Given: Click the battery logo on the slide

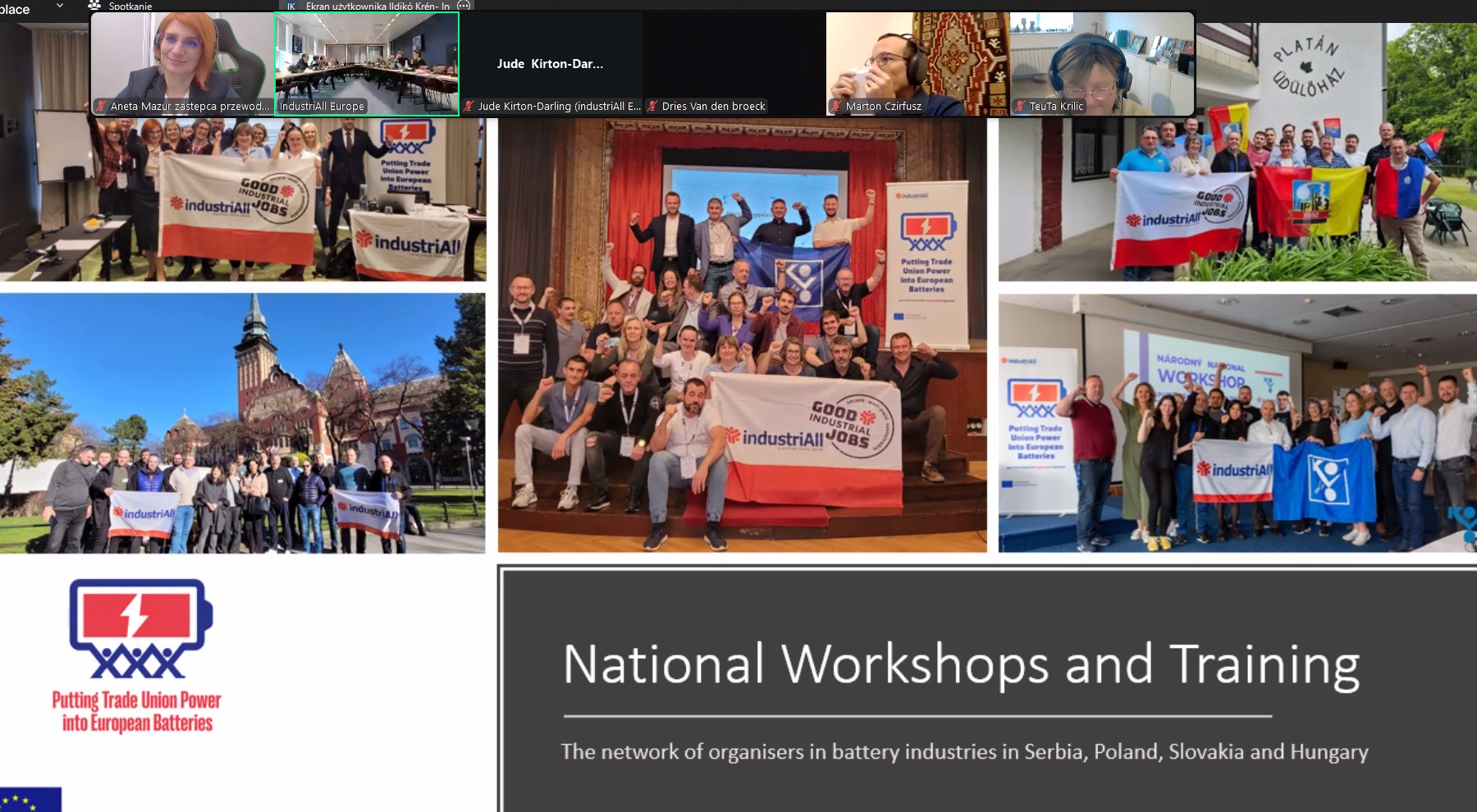Looking at the screenshot, I should (139, 627).
